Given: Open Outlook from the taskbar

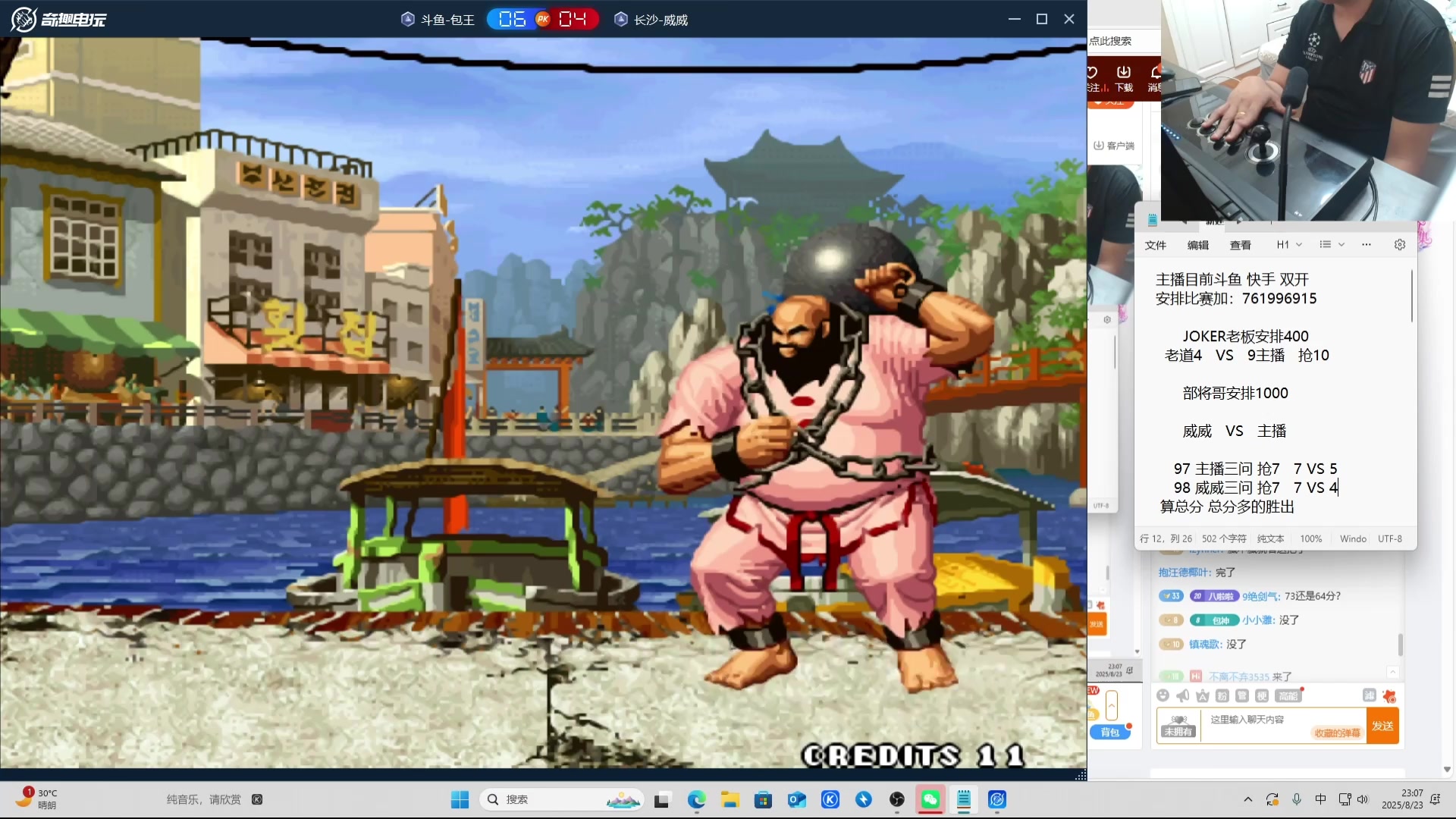Looking at the screenshot, I should [x=796, y=799].
